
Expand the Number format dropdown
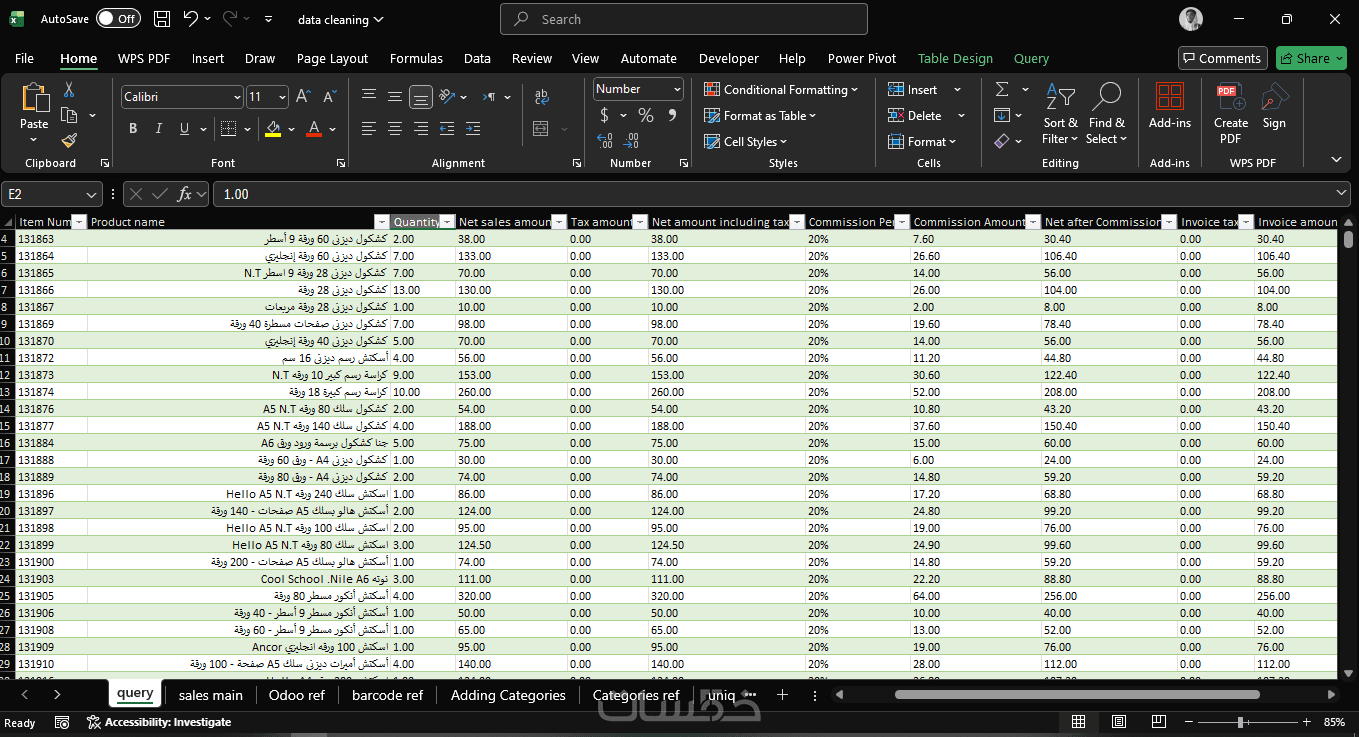[677, 89]
